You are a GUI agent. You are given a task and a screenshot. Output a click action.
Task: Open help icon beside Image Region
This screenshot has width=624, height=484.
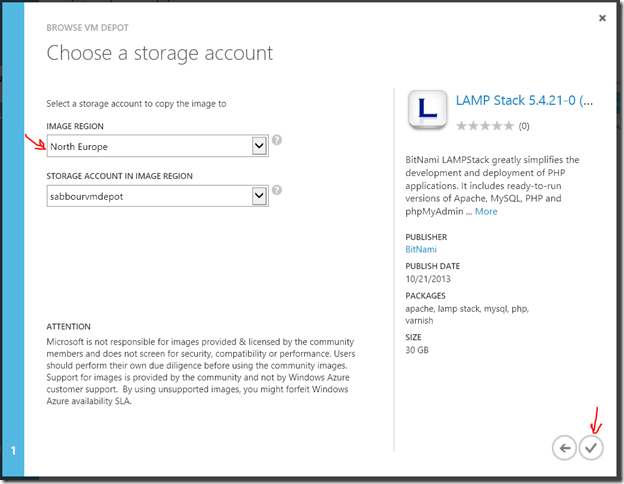click(x=277, y=140)
